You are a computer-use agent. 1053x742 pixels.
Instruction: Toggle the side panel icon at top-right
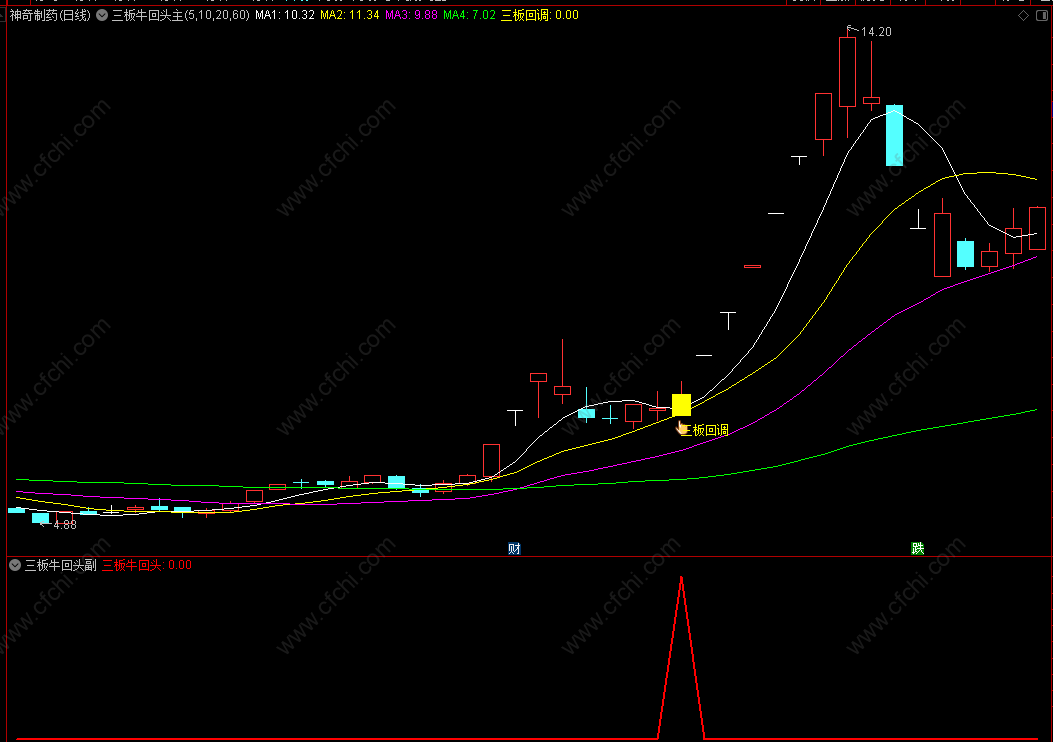click(x=1042, y=15)
